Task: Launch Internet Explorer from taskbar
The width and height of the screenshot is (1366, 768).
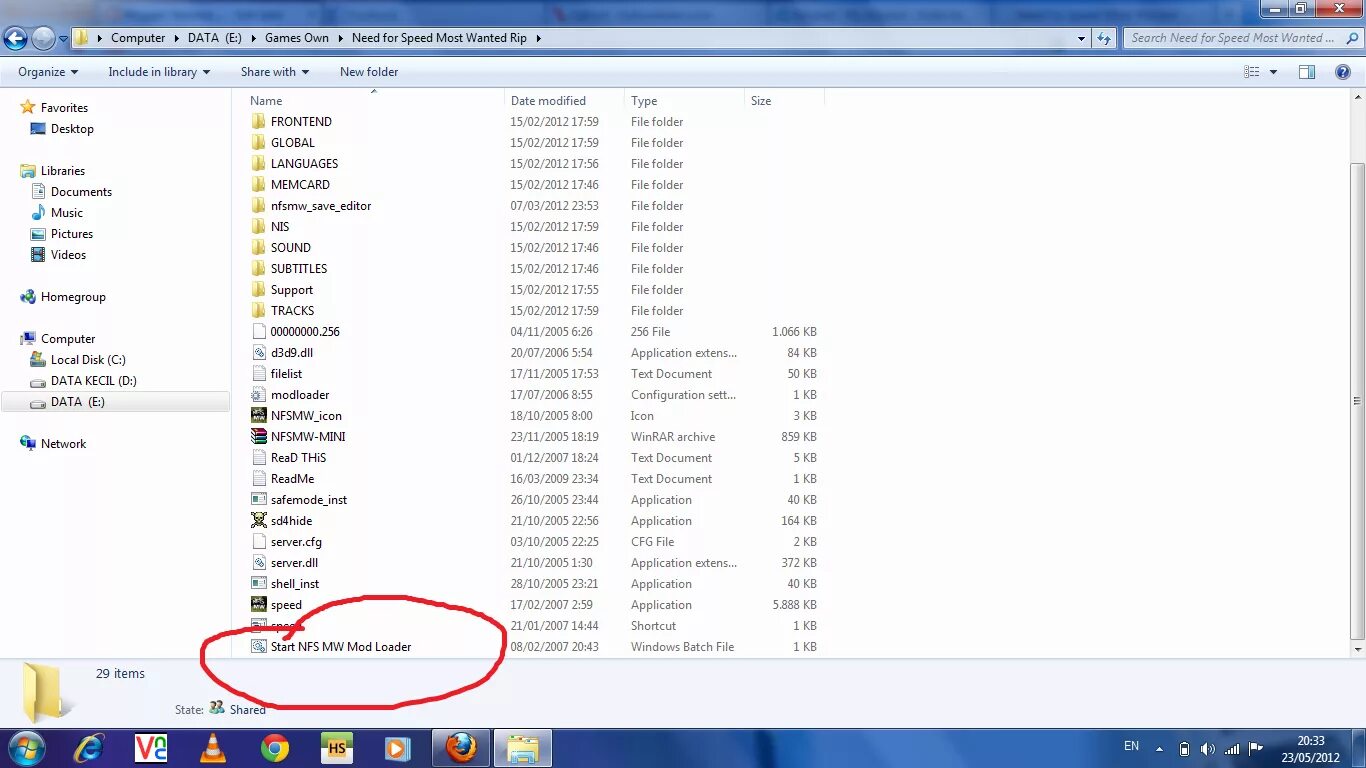Action: (89, 748)
